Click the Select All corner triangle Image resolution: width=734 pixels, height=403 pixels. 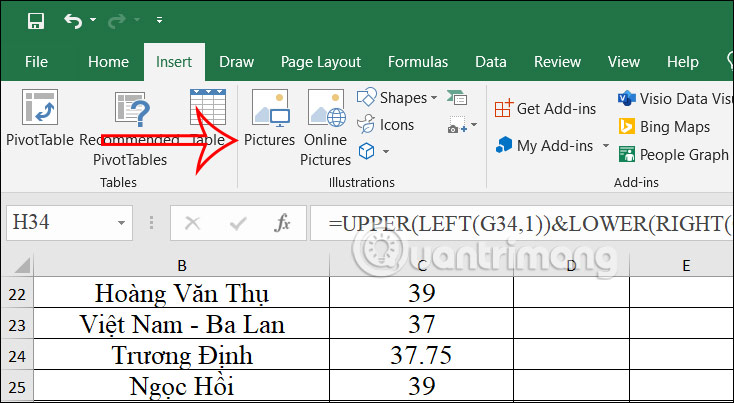(21, 265)
